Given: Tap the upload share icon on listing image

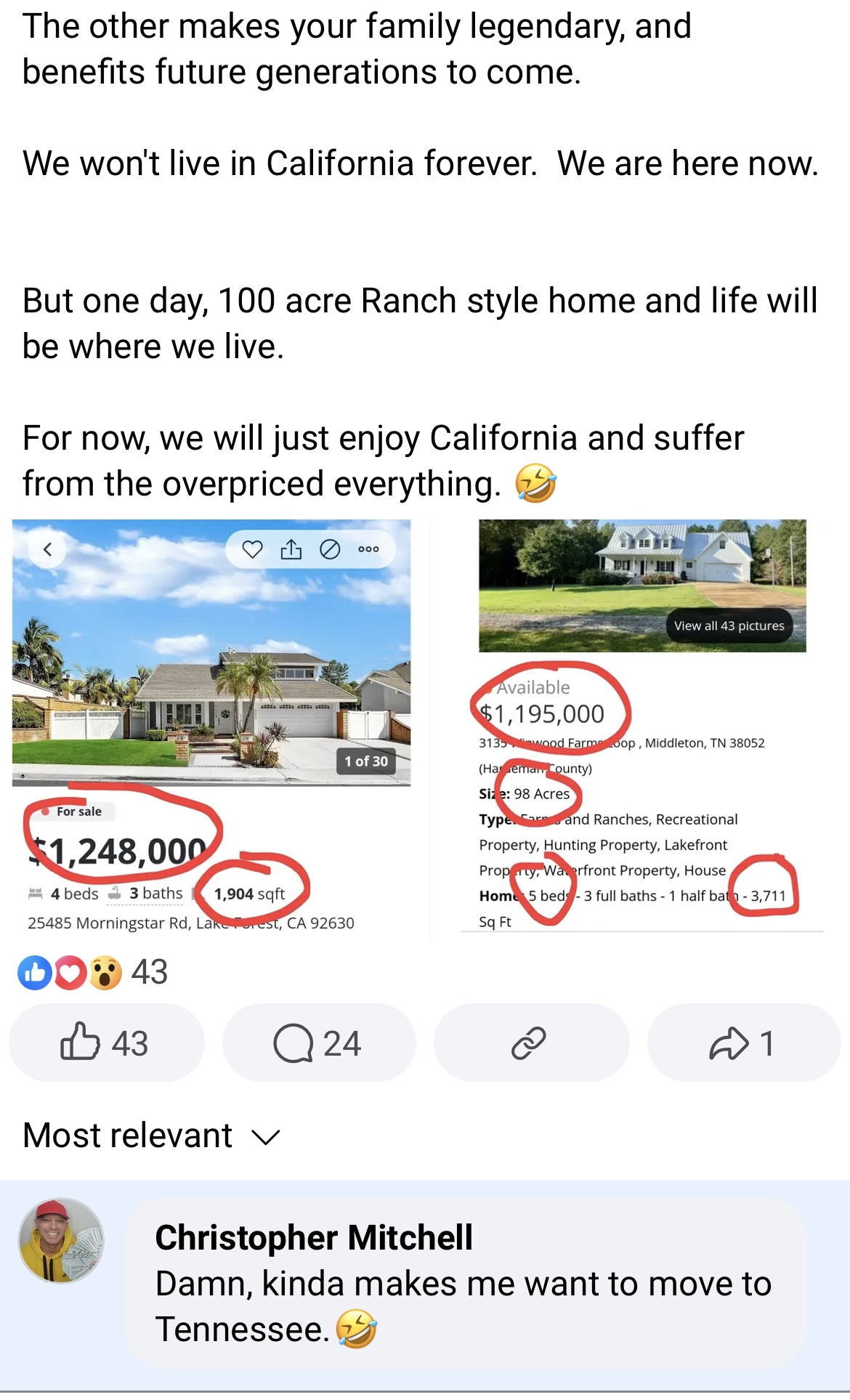Looking at the screenshot, I should (291, 549).
